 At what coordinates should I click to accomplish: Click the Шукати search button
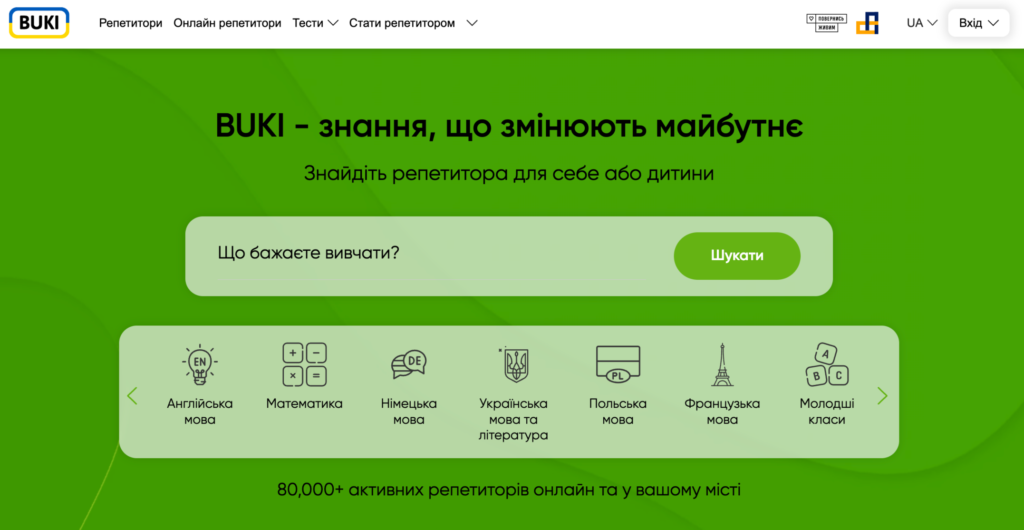click(x=737, y=256)
